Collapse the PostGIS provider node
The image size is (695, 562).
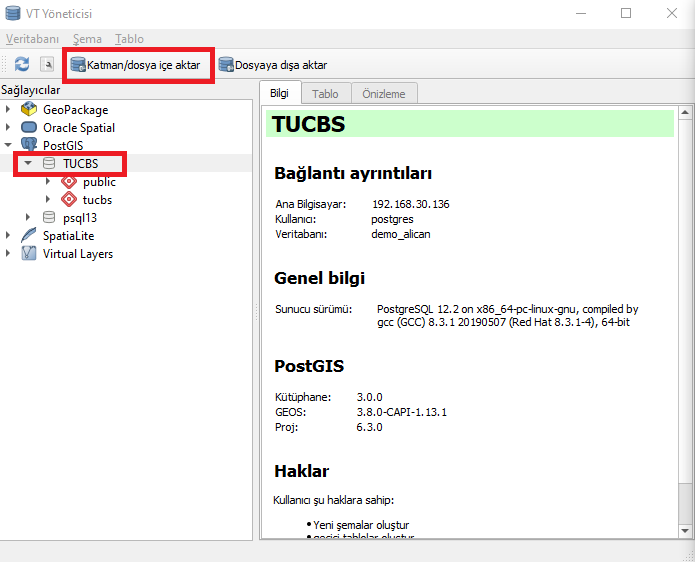coord(8,145)
